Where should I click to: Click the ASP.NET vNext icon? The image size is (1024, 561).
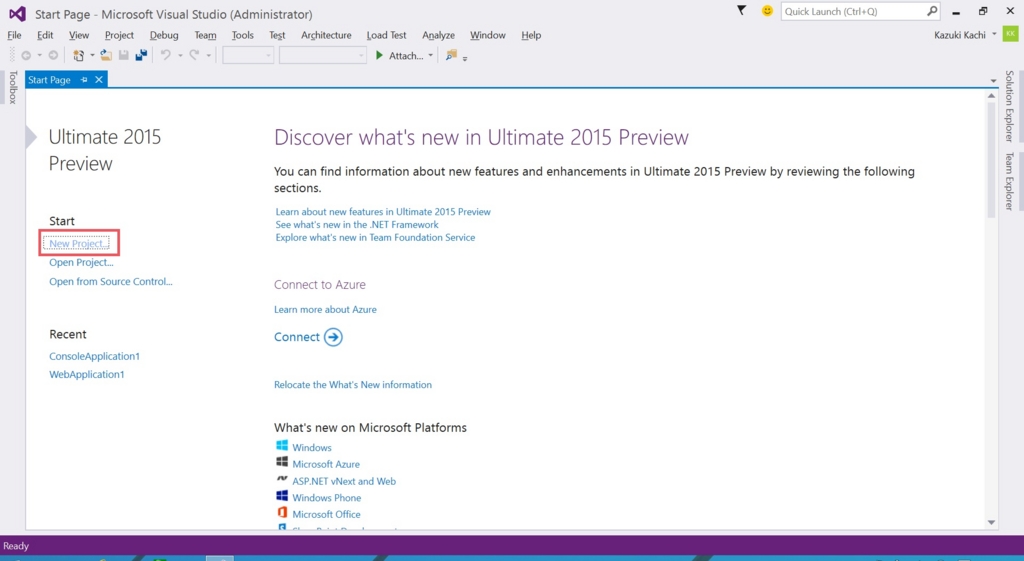(282, 479)
